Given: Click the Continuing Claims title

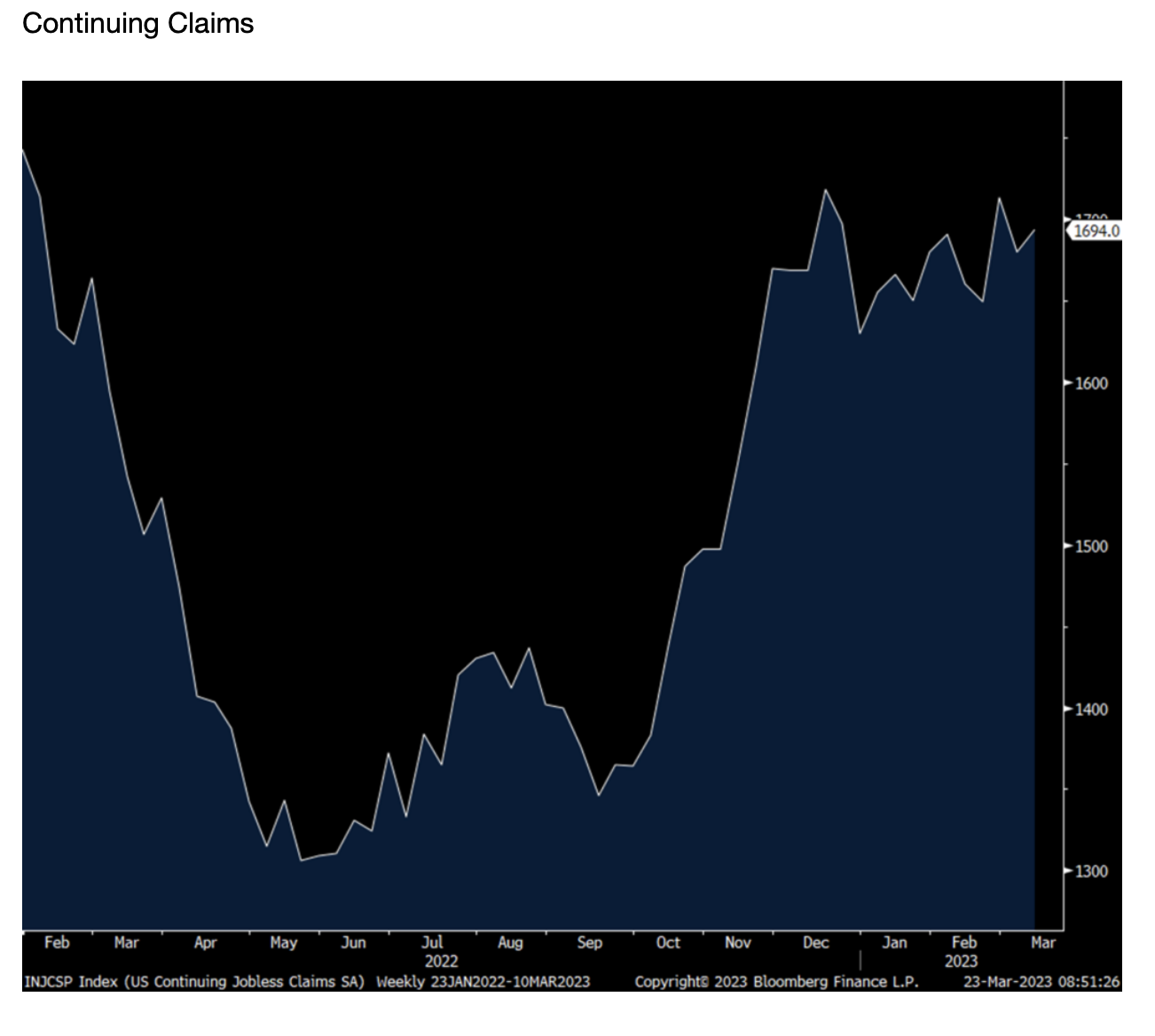Looking at the screenshot, I should (137, 24).
